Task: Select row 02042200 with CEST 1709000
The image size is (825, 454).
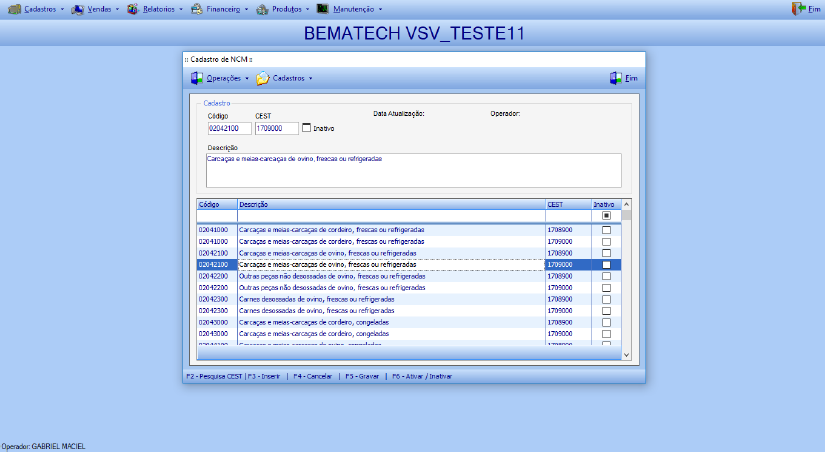Action: [409, 288]
